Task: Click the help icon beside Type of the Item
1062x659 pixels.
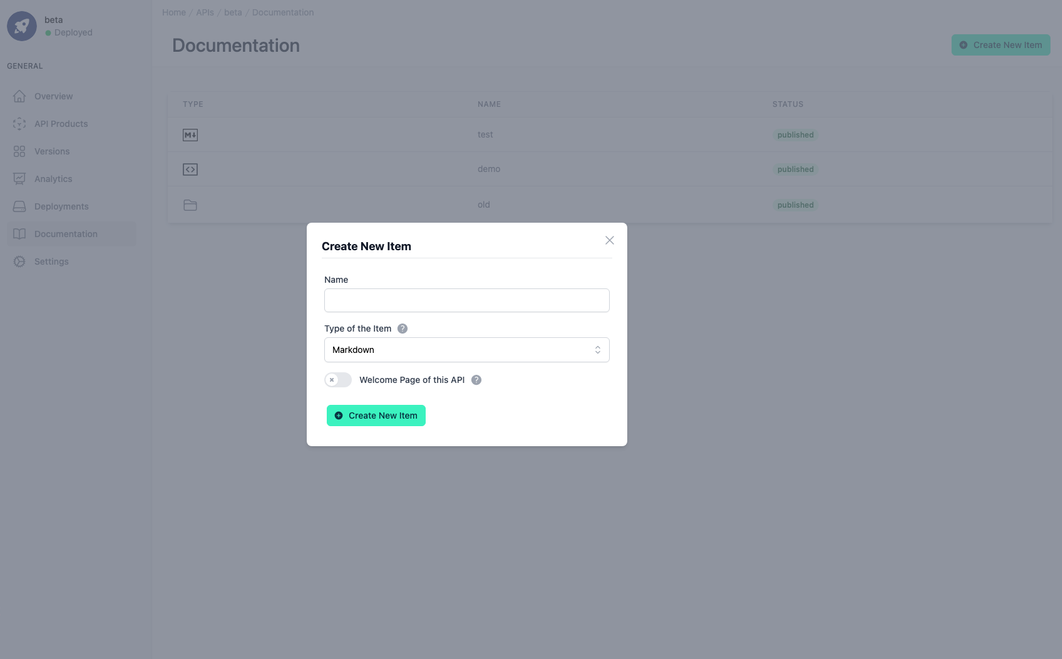Action: point(402,327)
